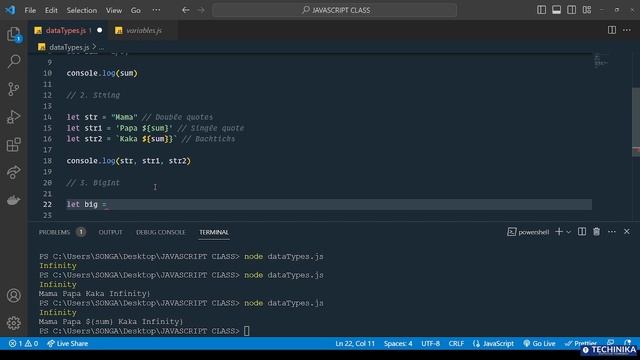Viewport: 640px width, 360px height.
Task: Click the terminal prompt input cursor
Action: 247,331
